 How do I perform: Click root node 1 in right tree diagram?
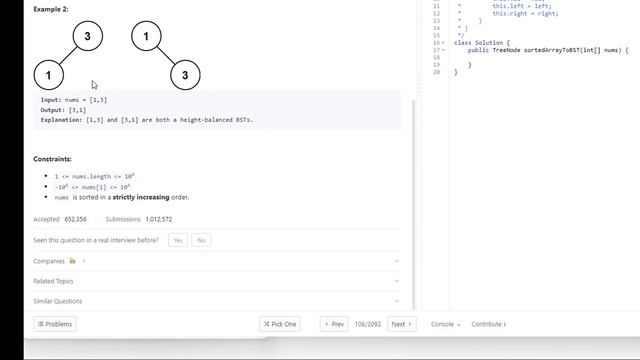pos(146,36)
